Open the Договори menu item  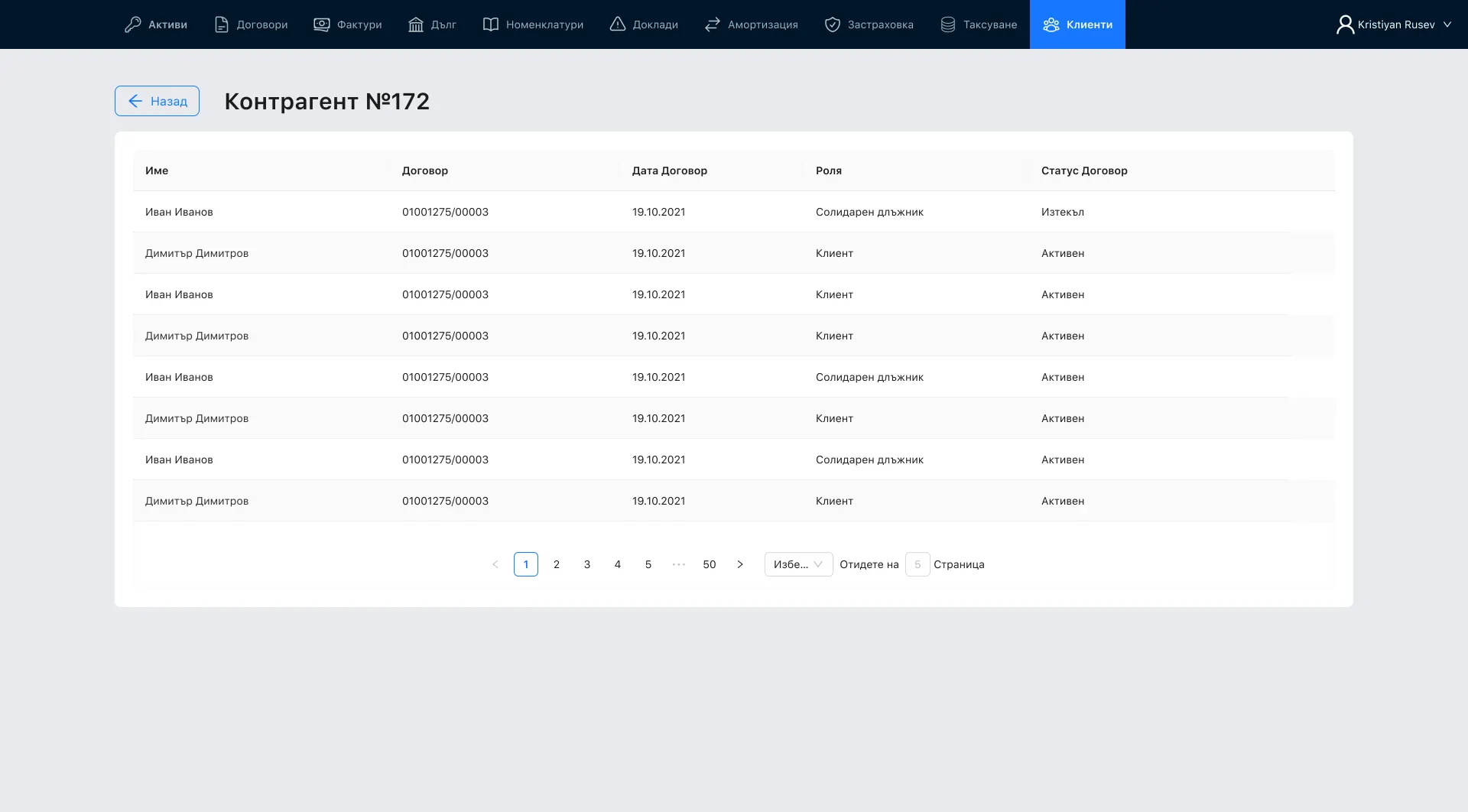pos(251,24)
